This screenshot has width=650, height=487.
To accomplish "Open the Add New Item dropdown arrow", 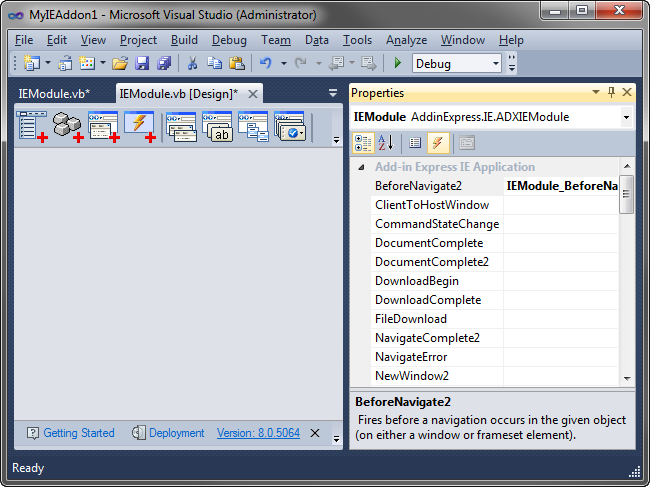I will tap(103, 63).
